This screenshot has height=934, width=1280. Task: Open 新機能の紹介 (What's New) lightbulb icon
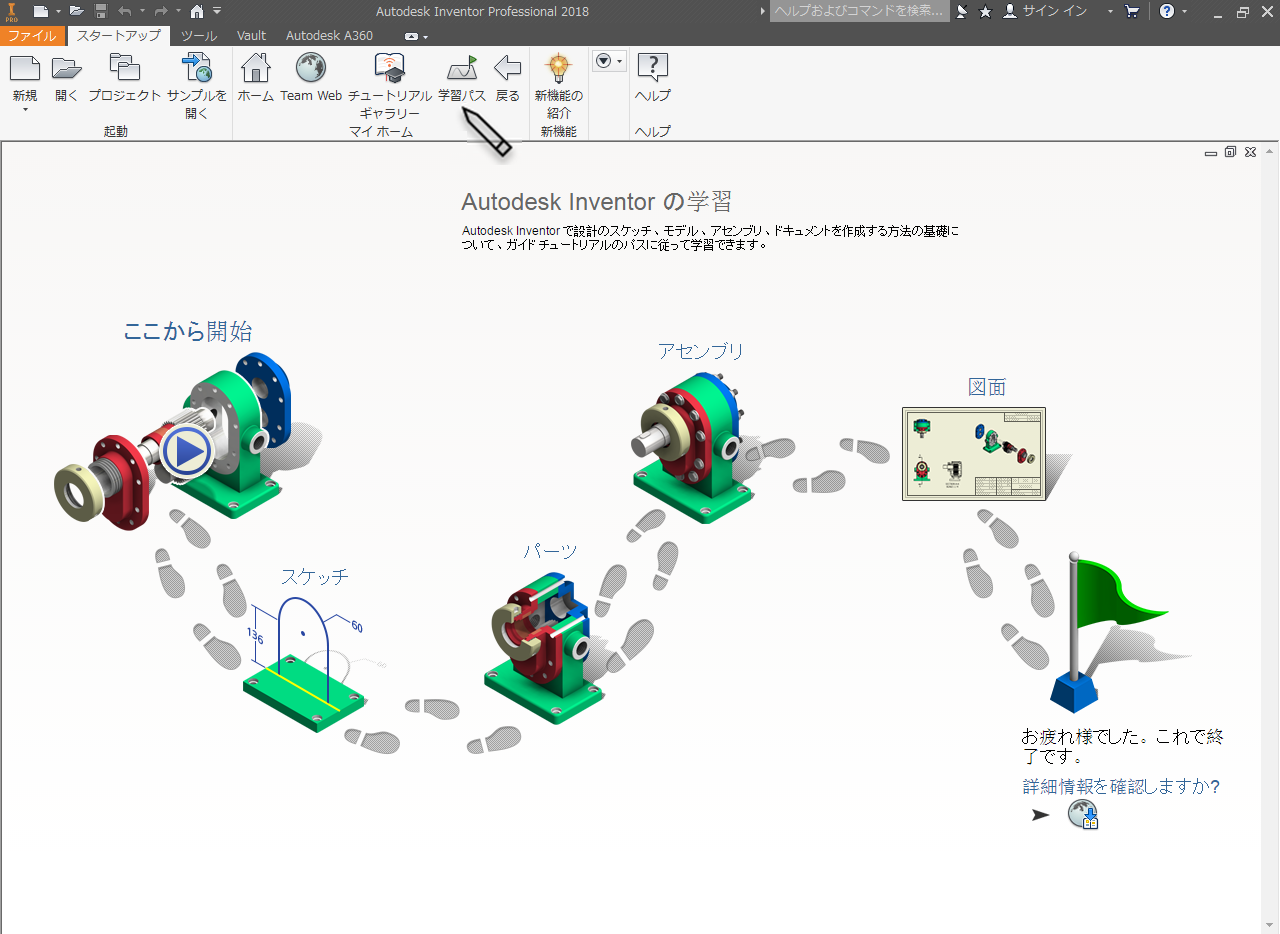pyautogui.click(x=558, y=68)
